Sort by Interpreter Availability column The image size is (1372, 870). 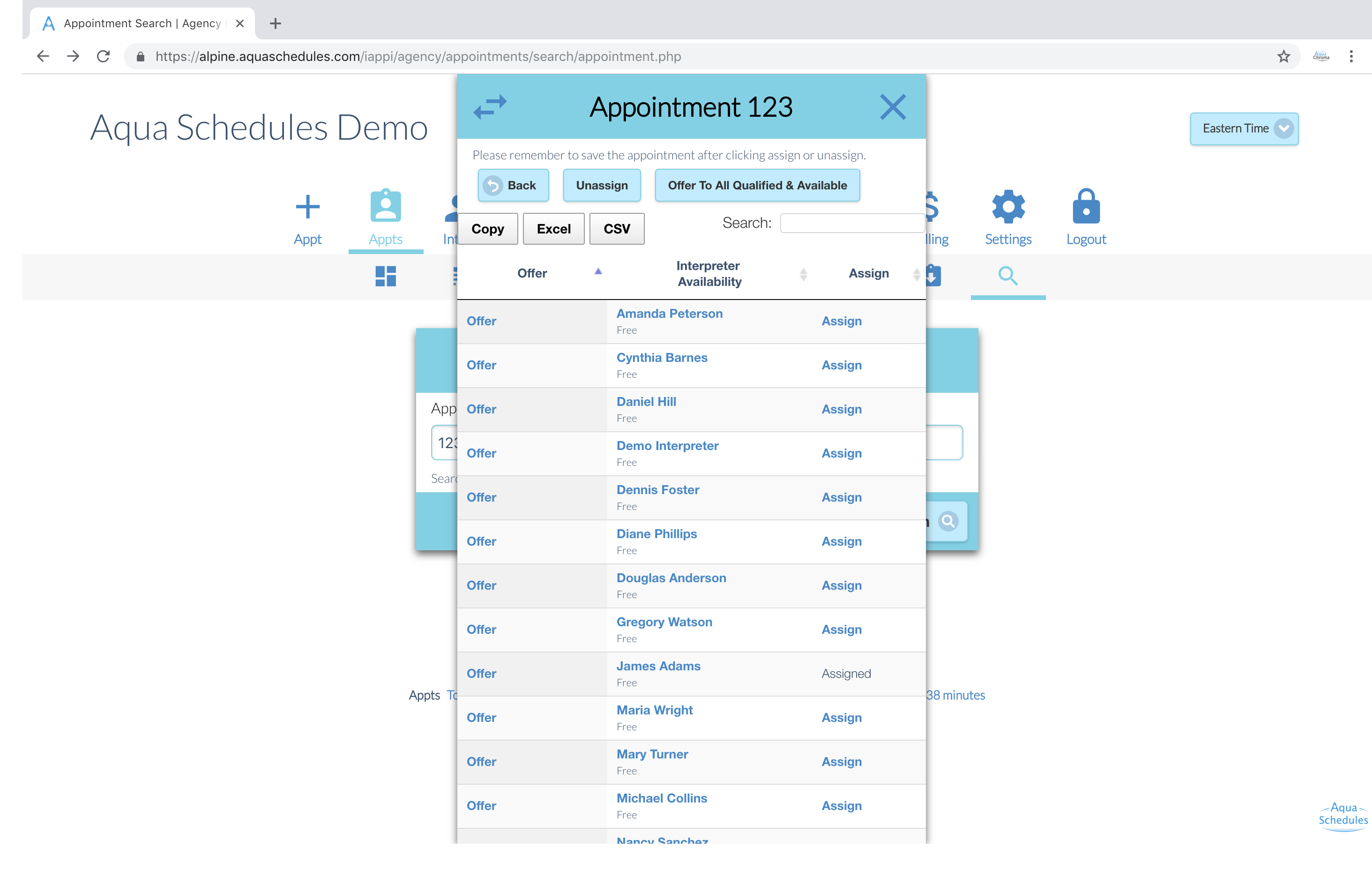(709, 274)
